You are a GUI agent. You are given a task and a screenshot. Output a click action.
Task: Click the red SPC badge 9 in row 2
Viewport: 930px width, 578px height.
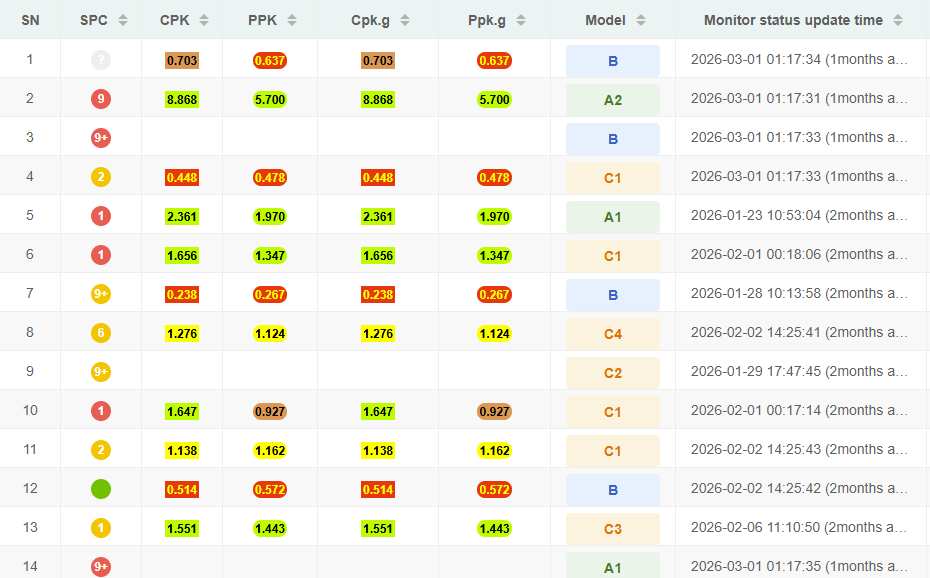100,99
